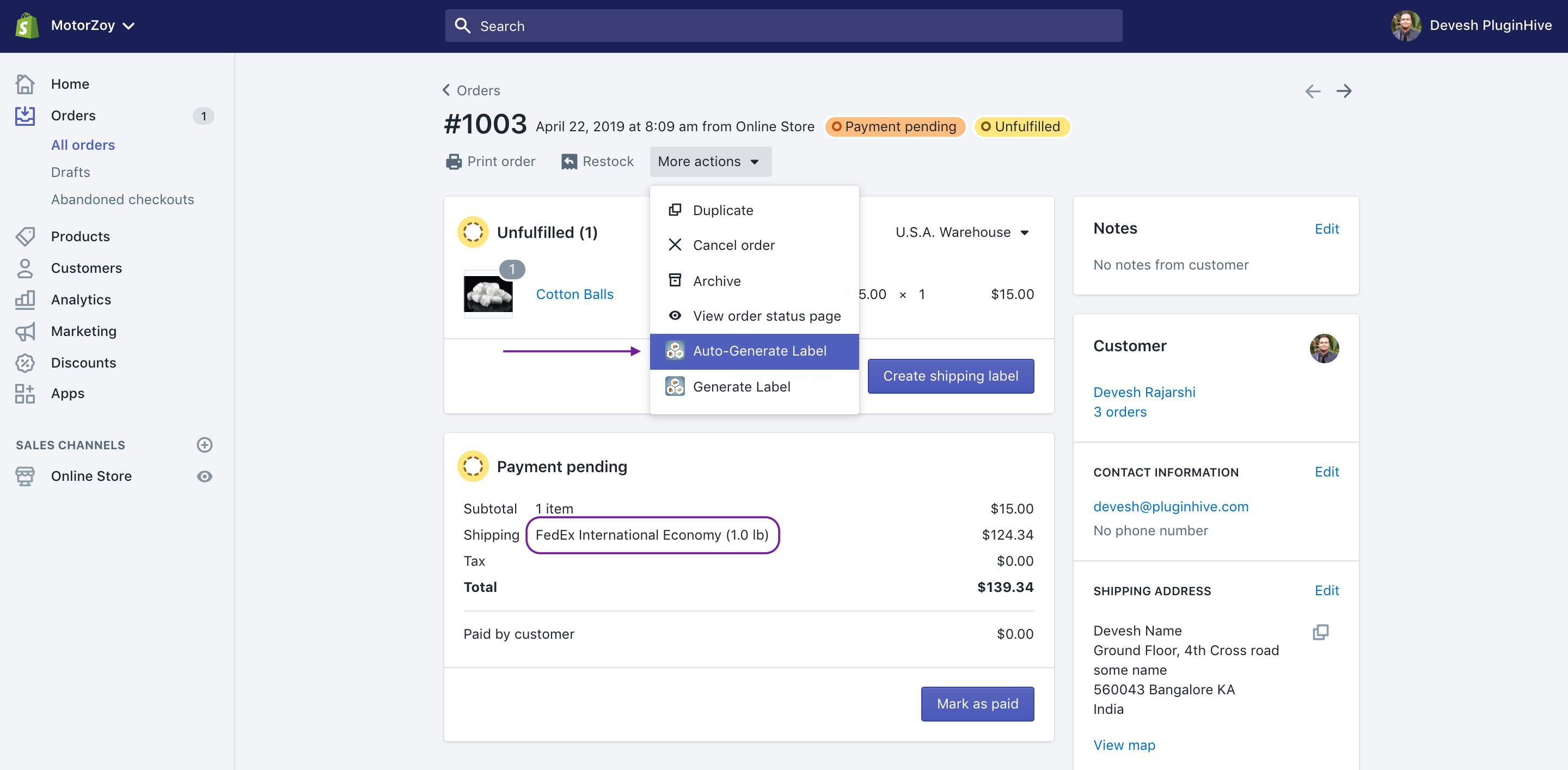
Task: Focus the top Search field
Action: pos(783,26)
